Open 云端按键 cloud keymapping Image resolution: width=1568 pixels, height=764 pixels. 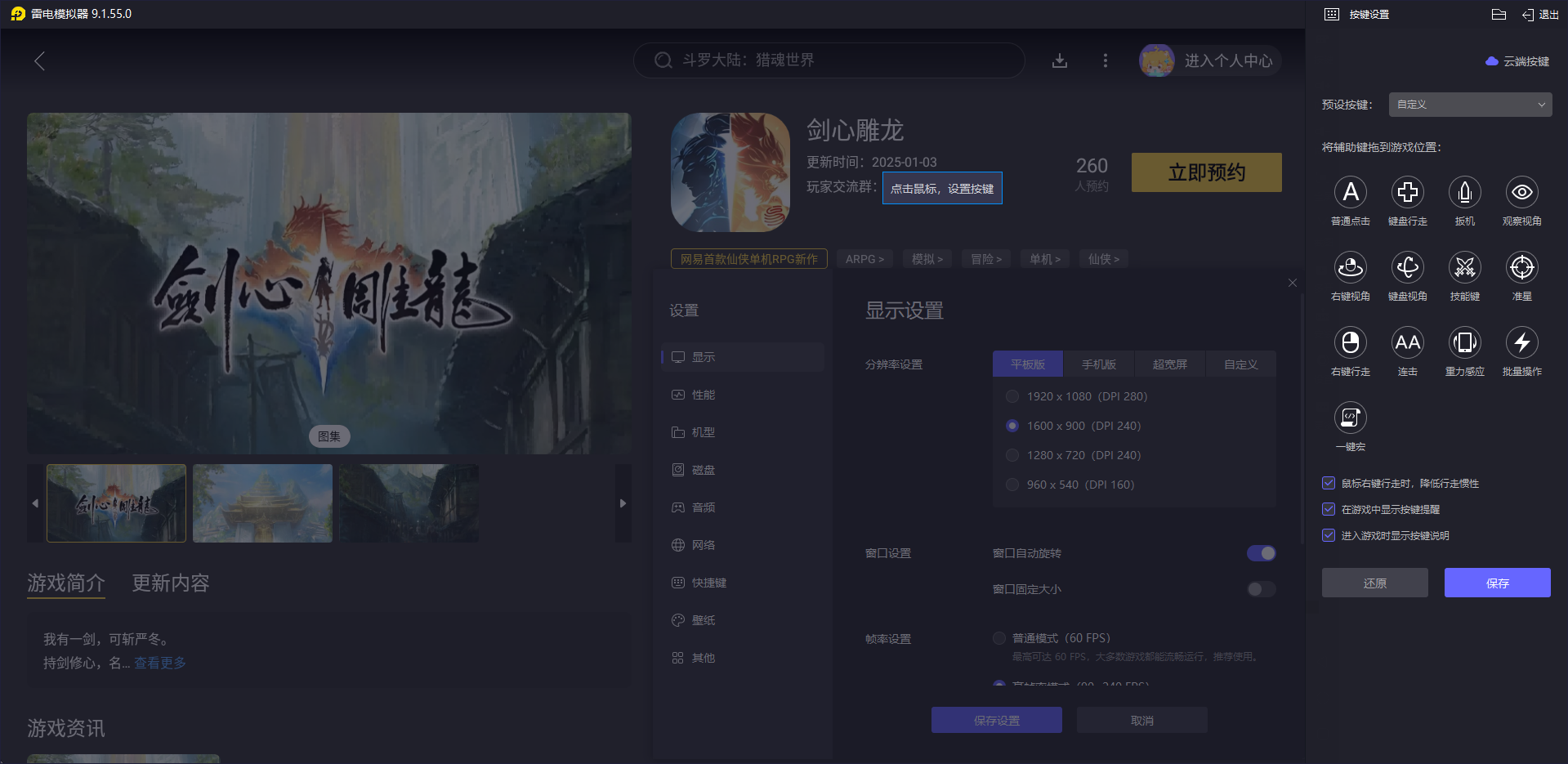coord(1517,61)
